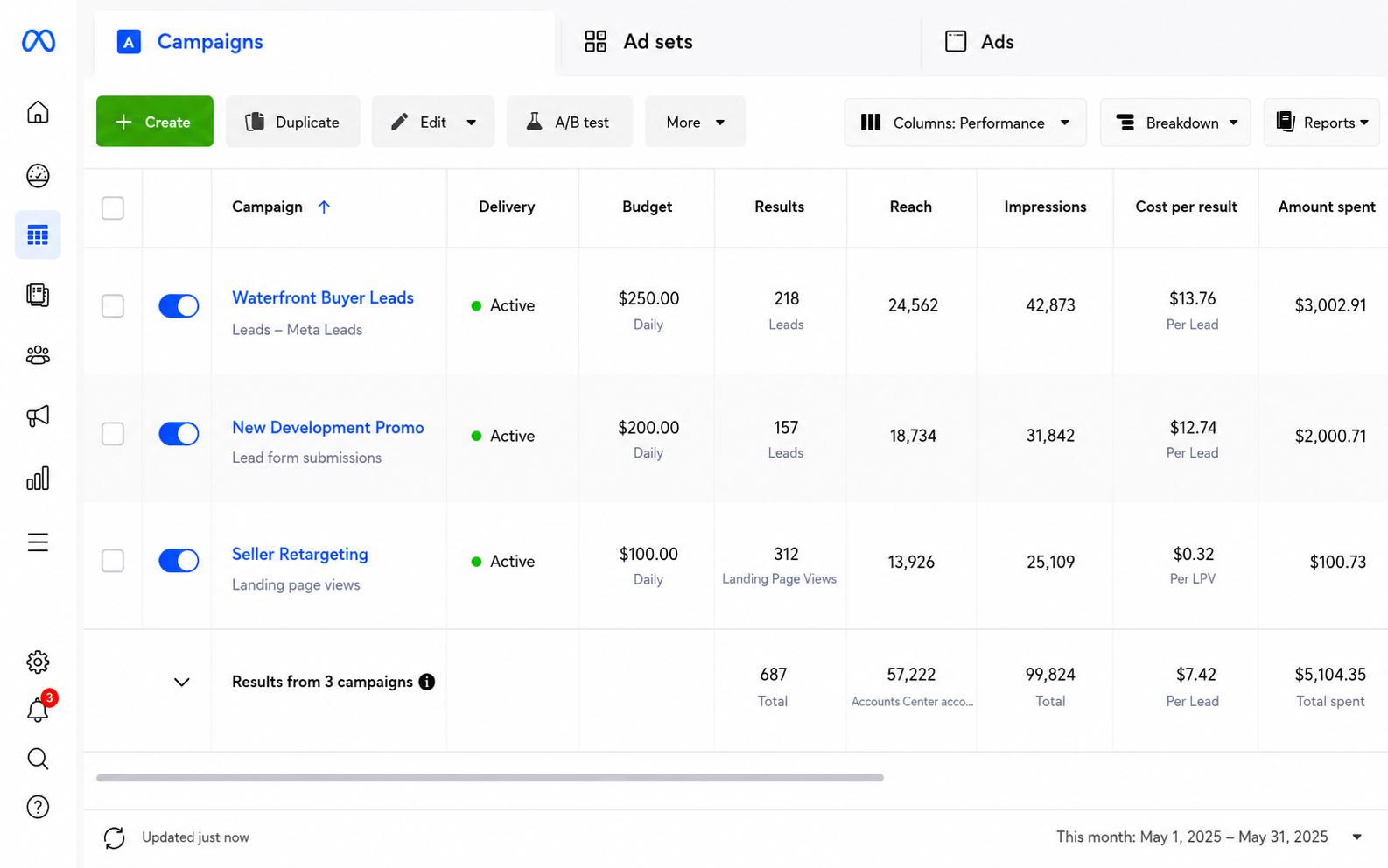This screenshot has height=868, width=1388.
Task: Disable the Seller Retargeting campaign toggle
Action: coord(179,561)
